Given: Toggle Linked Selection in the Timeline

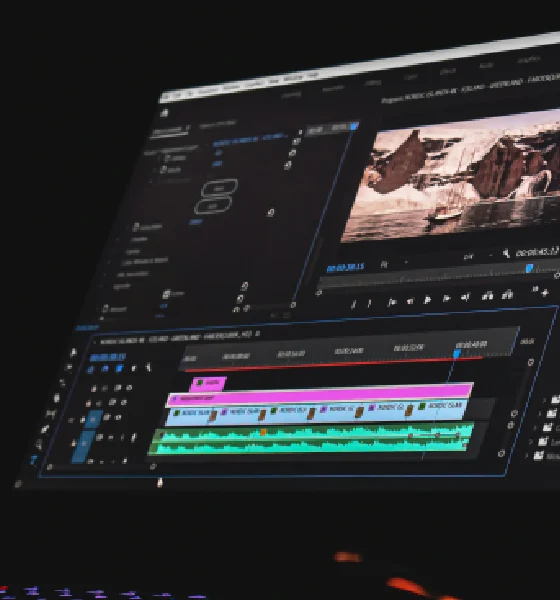Looking at the screenshot, I should click(x=119, y=368).
